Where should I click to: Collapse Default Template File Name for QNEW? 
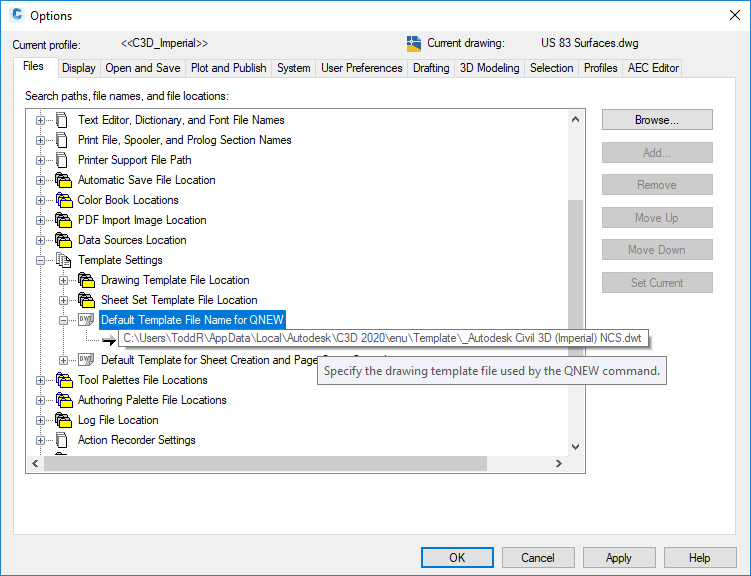click(63, 320)
